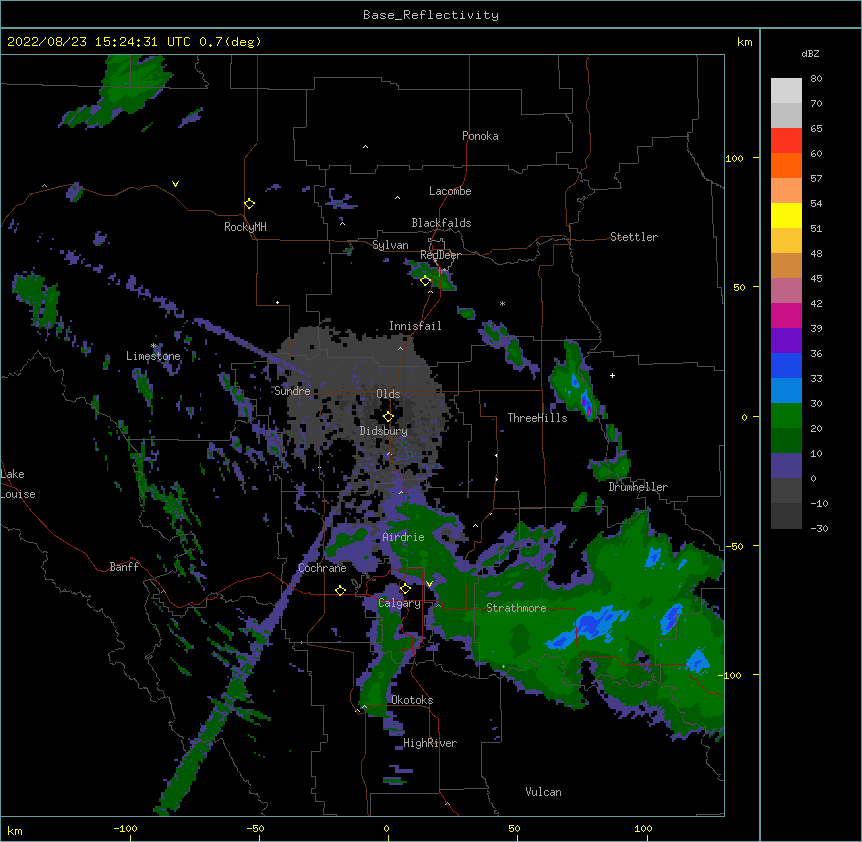This screenshot has height=842, width=862.
Task: Click the white asterisk east of Innisfail
Action: [502, 303]
